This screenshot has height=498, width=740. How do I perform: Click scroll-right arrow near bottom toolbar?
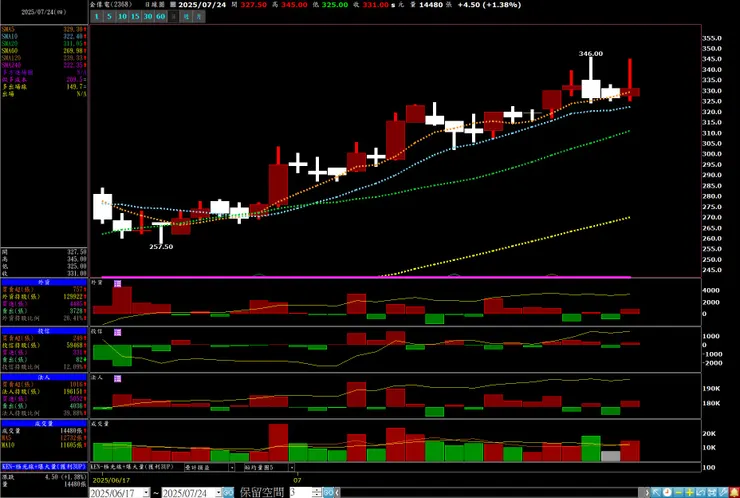(647, 493)
